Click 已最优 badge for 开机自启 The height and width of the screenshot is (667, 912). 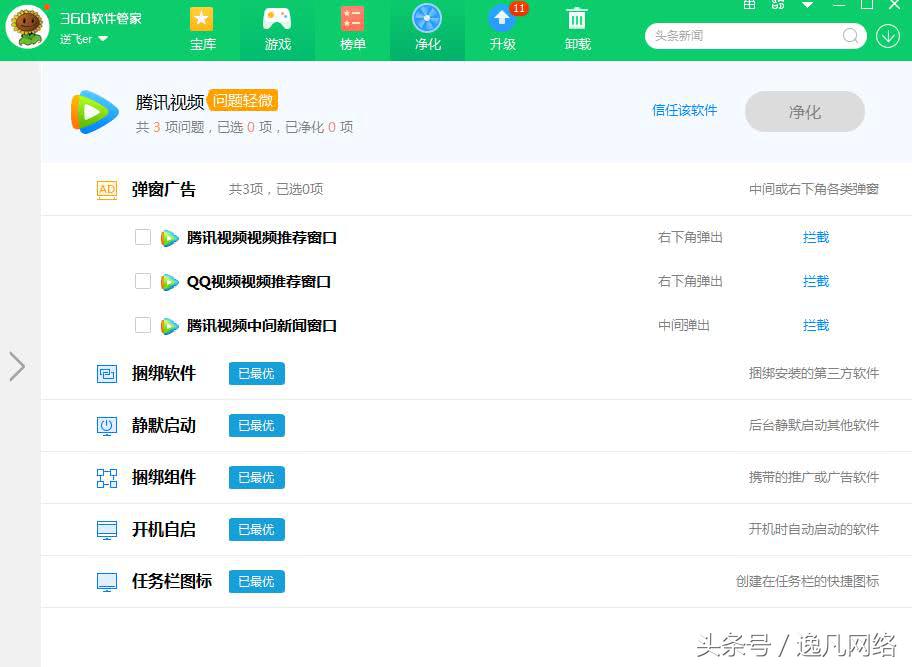tap(256, 529)
